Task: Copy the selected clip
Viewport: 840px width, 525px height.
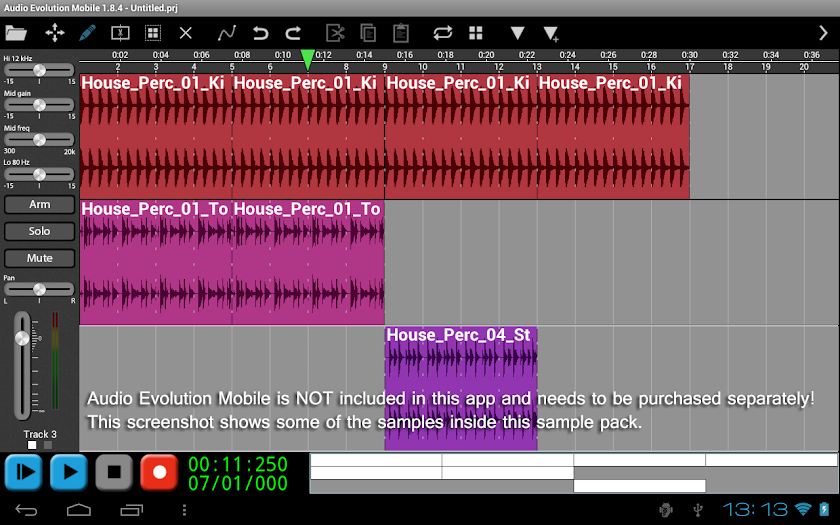Action: coord(368,33)
